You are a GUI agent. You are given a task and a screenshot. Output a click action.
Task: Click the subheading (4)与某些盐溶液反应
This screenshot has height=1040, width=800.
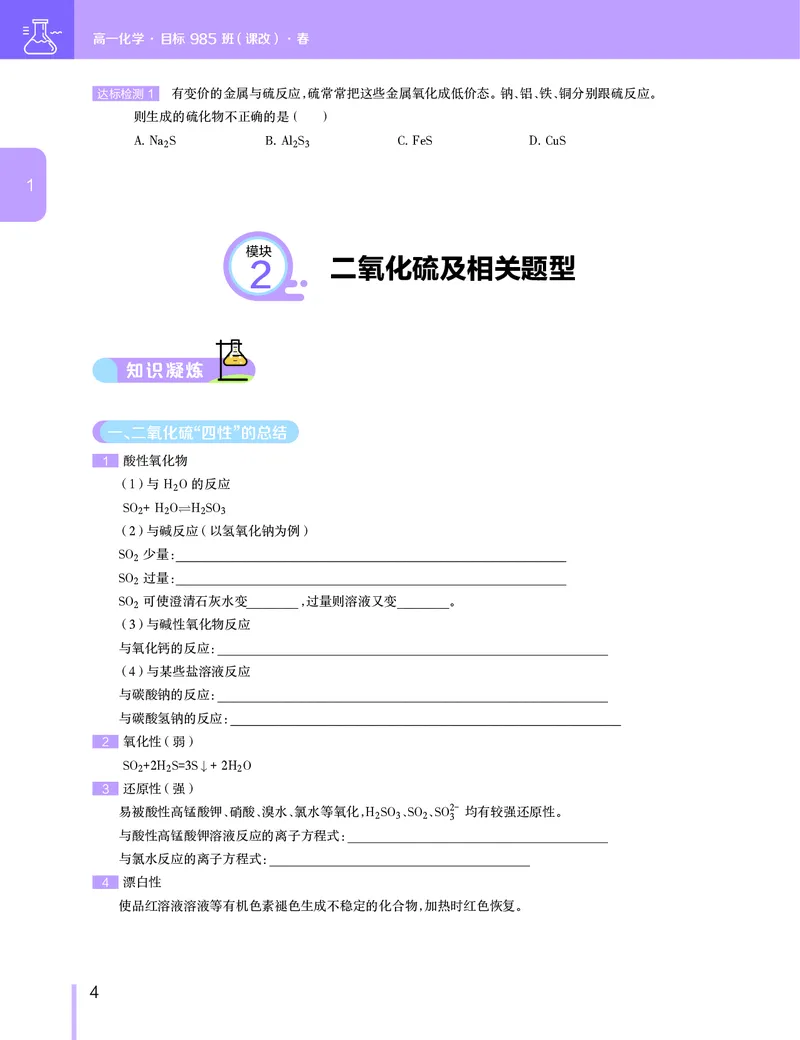185,672
